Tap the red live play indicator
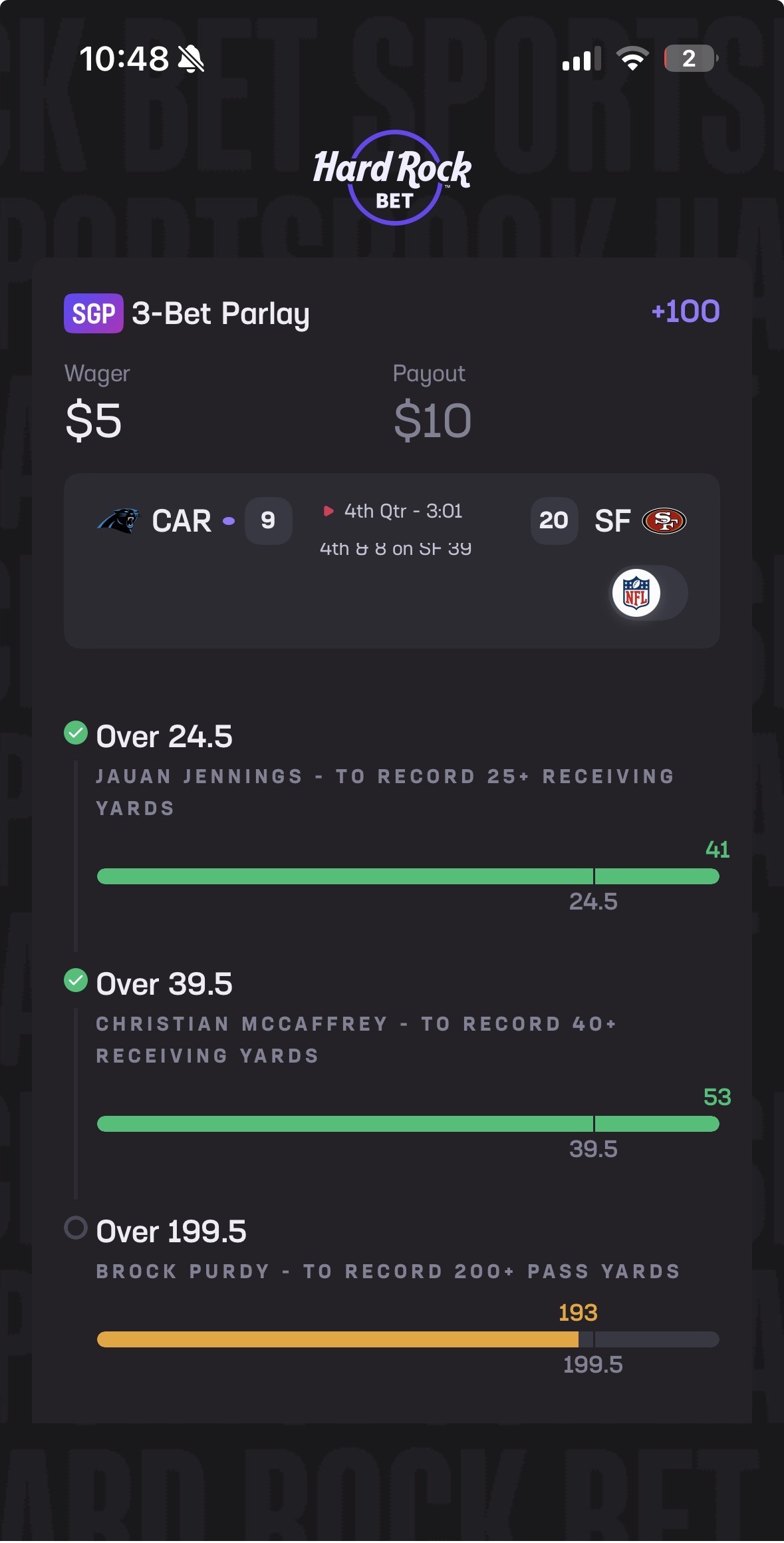The height and width of the screenshot is (1543, 784). [328, 511]
